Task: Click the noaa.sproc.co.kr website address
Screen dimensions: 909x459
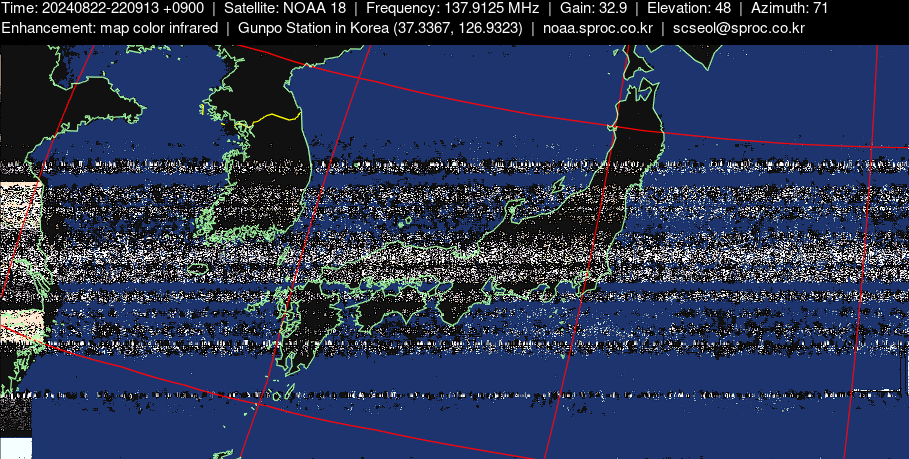Action: [x=597, y=28]
